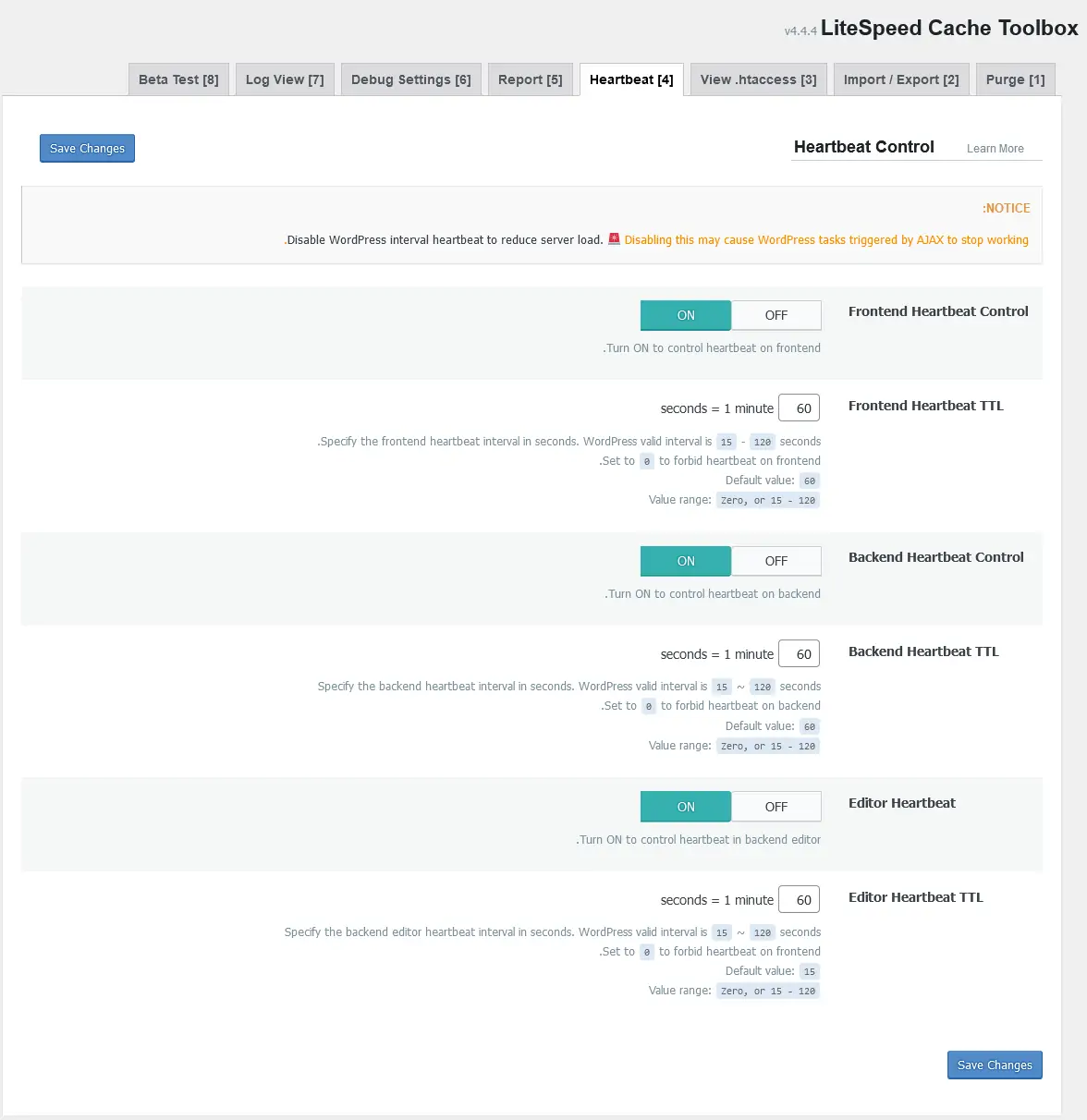
Task: Go to the Report [5] tab
Action: pyautogui.click(x=531, y=79)
